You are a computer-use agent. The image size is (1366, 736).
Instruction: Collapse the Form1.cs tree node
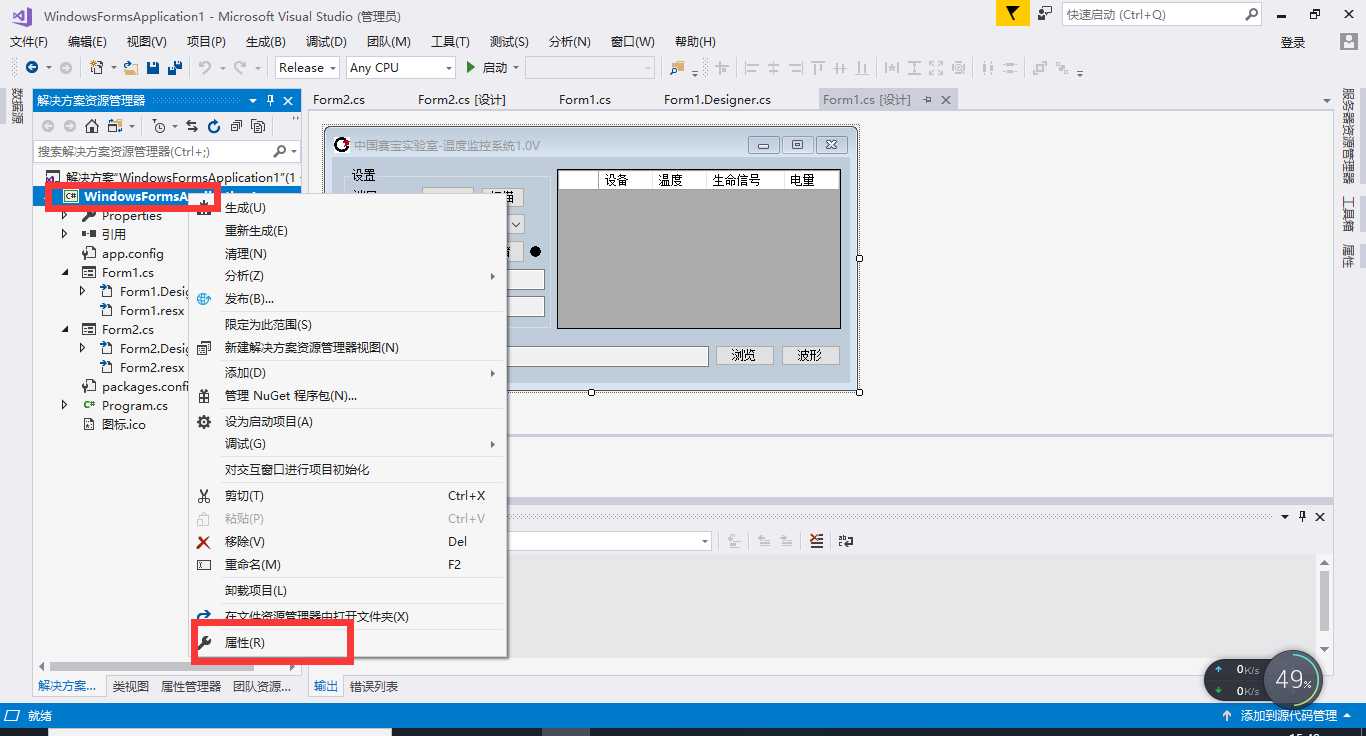click(65, 272)
